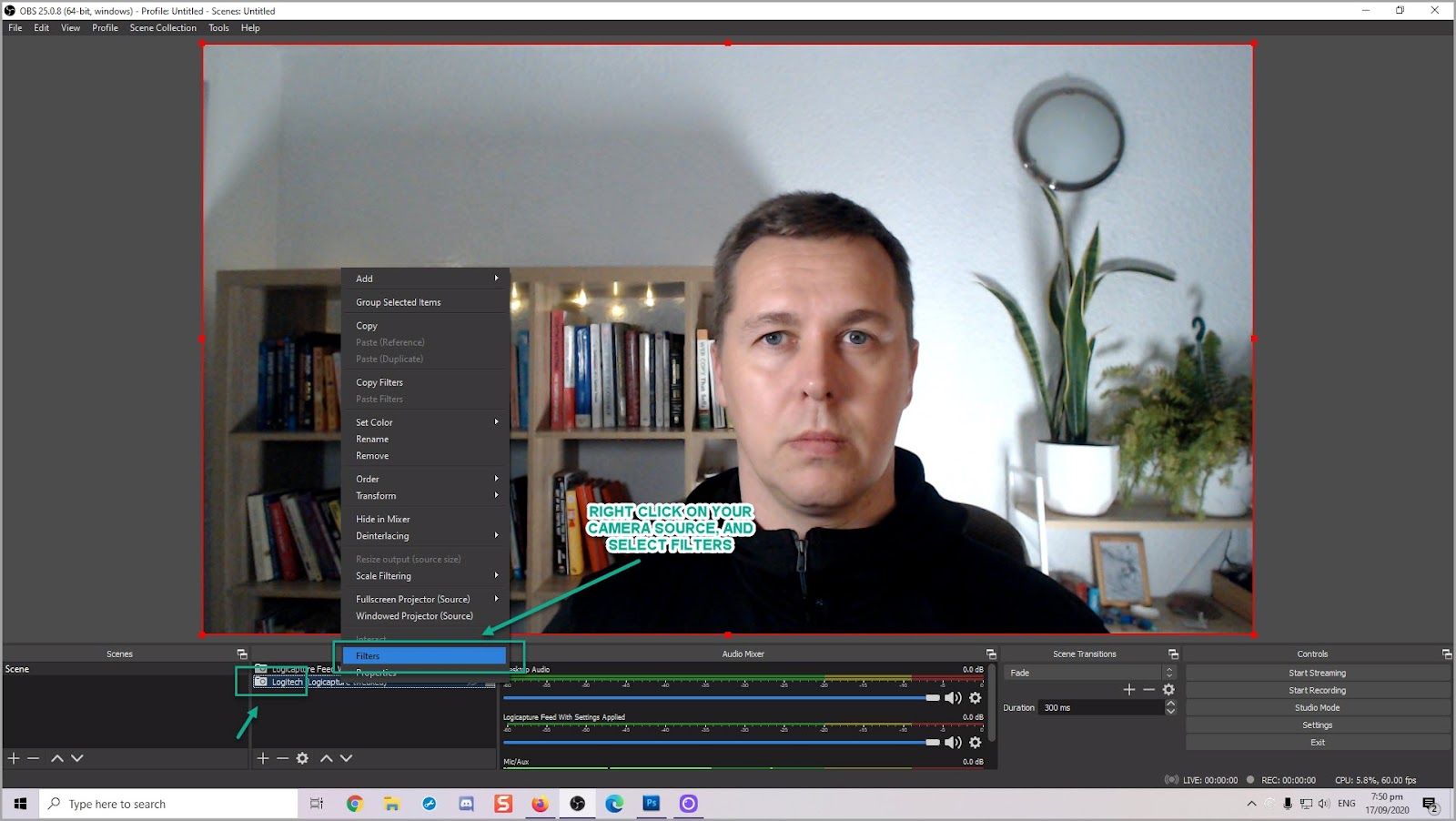Open Photoshop from the taskbar

652,804
